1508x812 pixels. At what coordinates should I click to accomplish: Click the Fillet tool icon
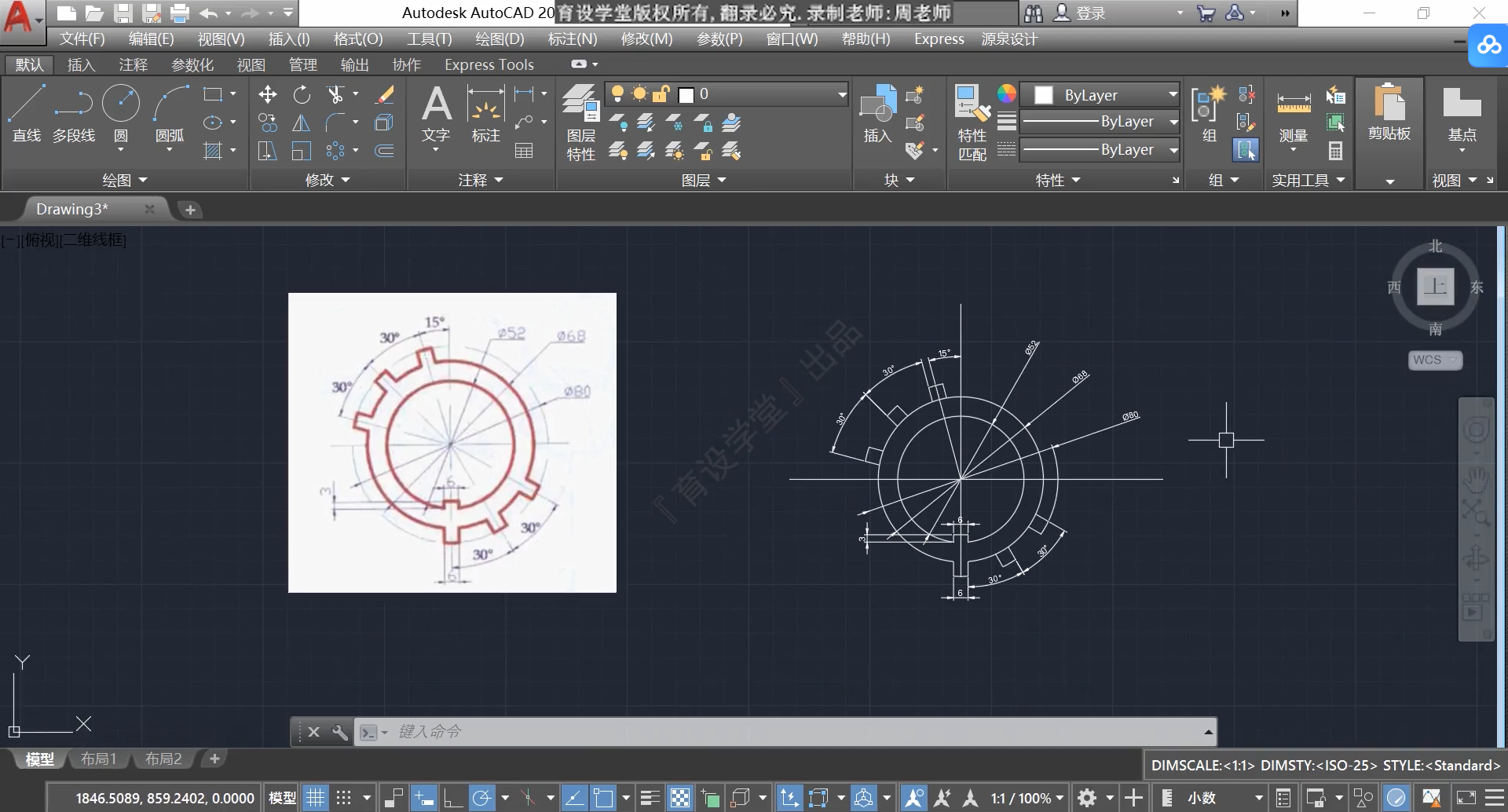(x=335, y=123)
